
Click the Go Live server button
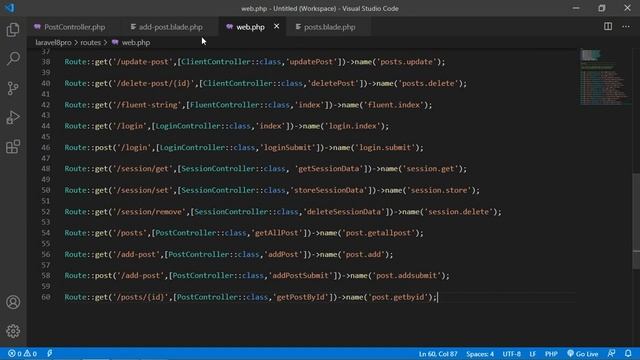582,354
